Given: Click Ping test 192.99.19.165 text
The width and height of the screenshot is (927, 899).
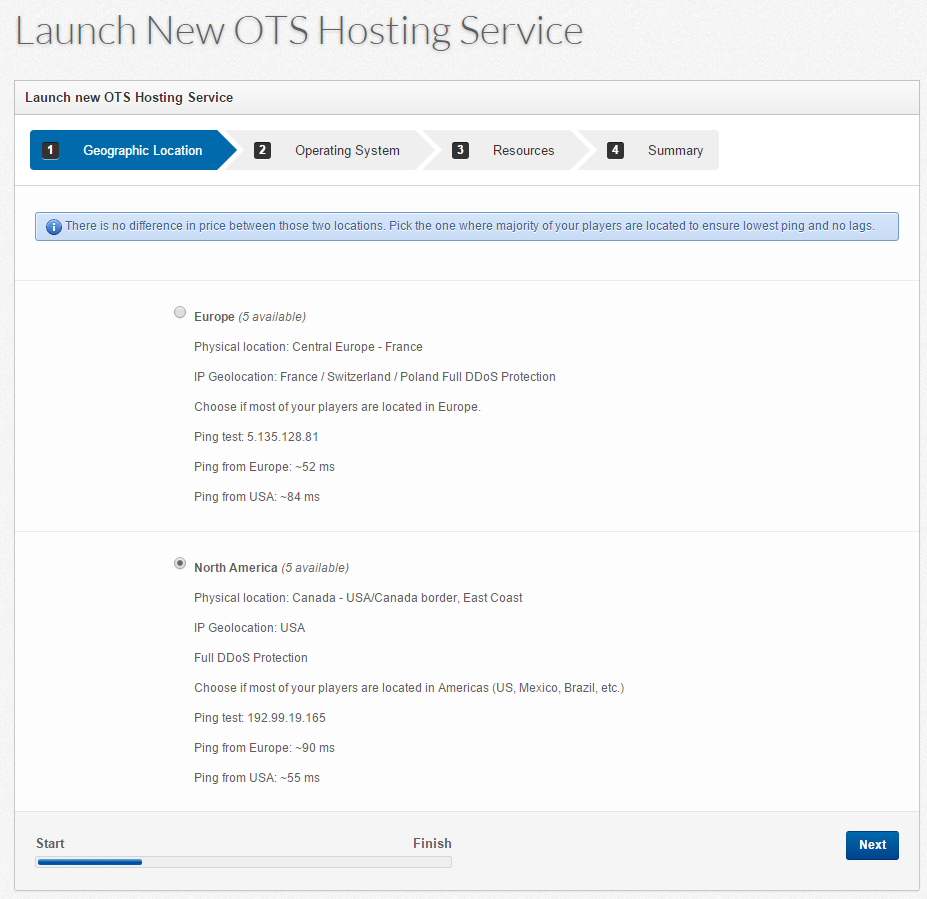Looking at the screenshot, I should pyautogui.click(x=260, y=718).
